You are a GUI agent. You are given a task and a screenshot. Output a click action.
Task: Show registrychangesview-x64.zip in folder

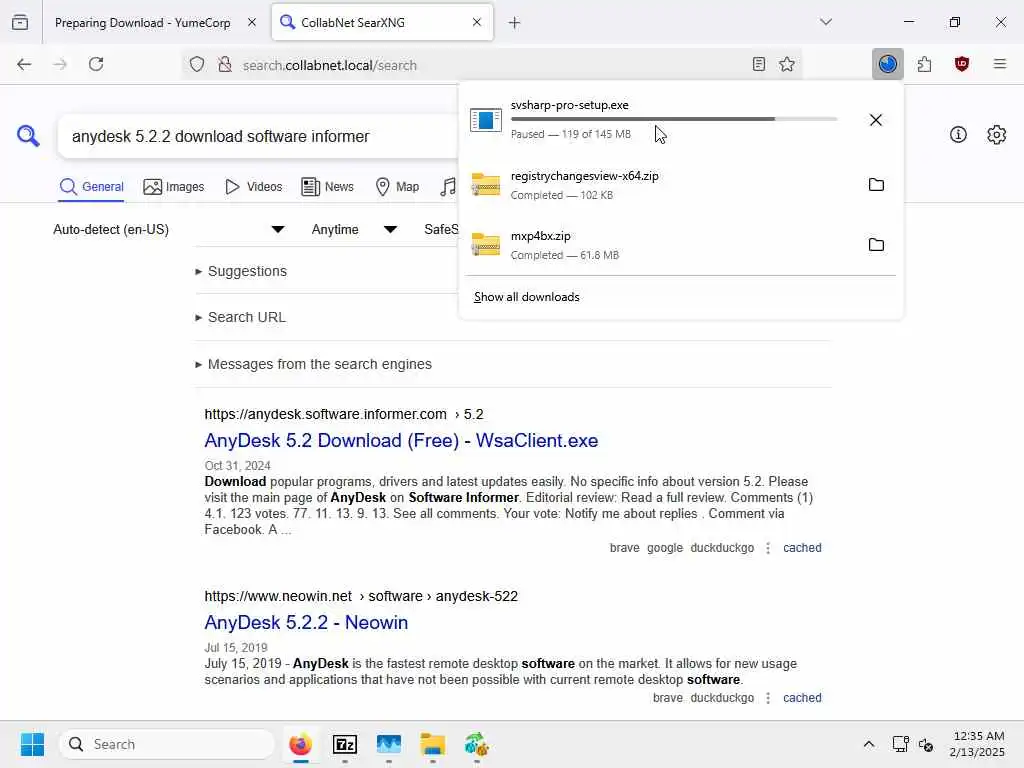coord(876,185)
